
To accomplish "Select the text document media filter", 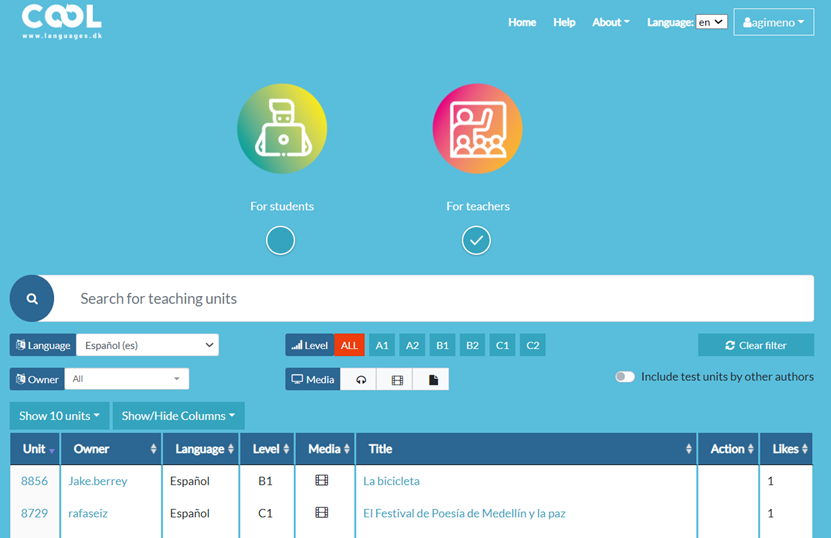I will click(433, 380).
